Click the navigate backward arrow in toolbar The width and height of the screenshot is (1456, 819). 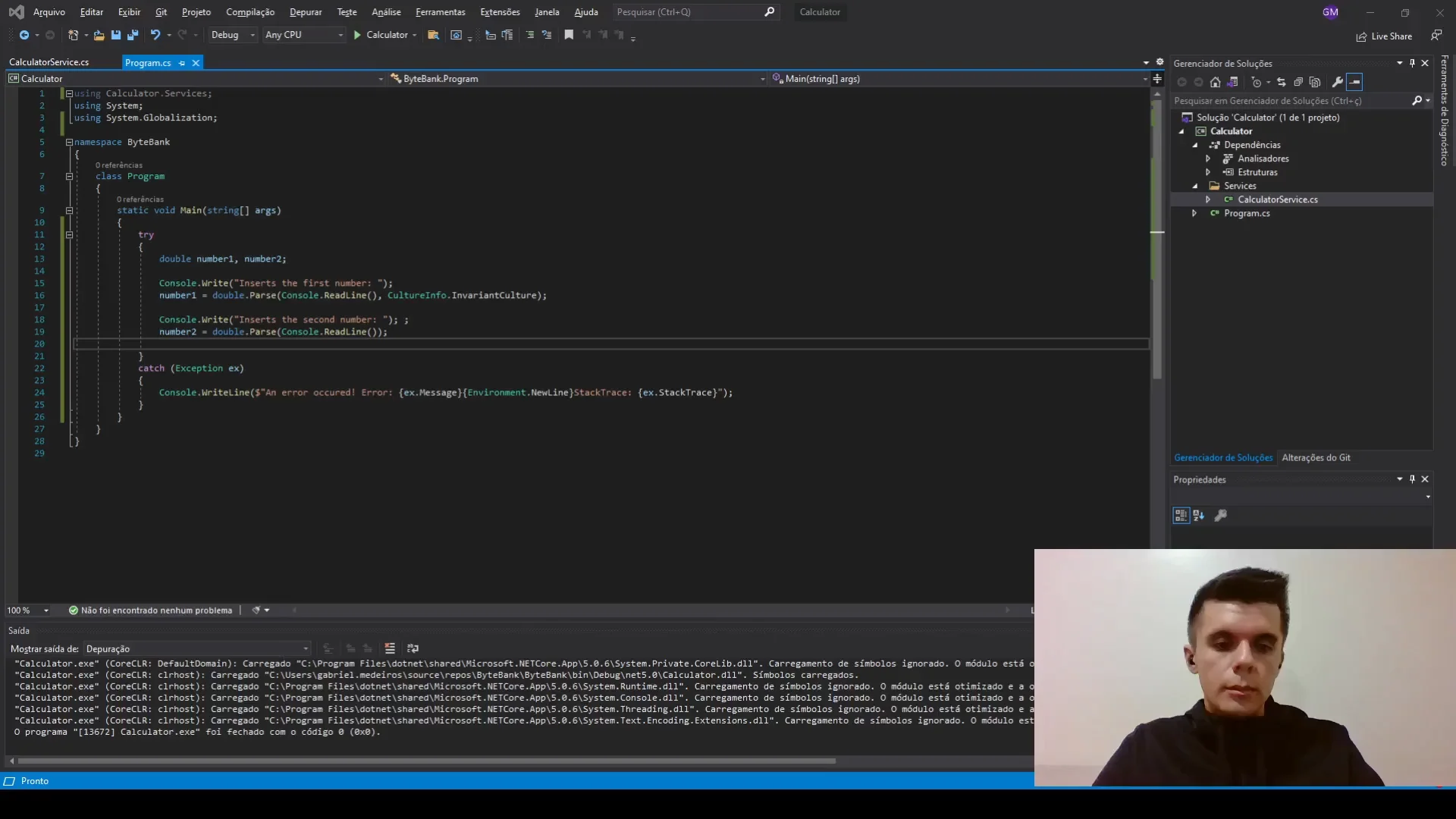pos(24,35)
